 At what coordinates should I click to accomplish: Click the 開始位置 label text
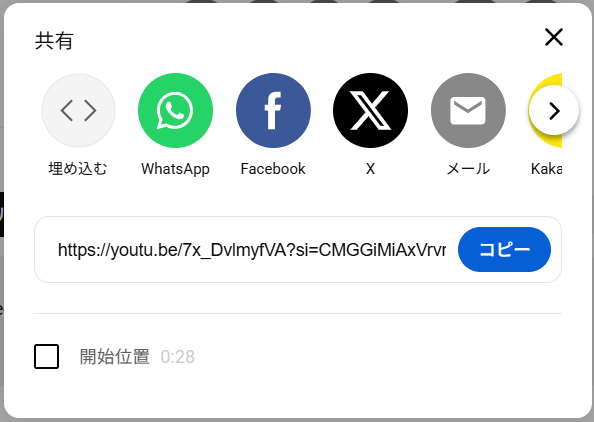point(115,357)
